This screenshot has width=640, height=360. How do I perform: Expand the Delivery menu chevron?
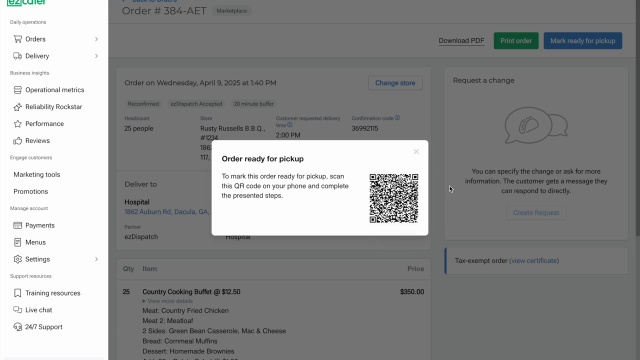(x=96, y=56)
